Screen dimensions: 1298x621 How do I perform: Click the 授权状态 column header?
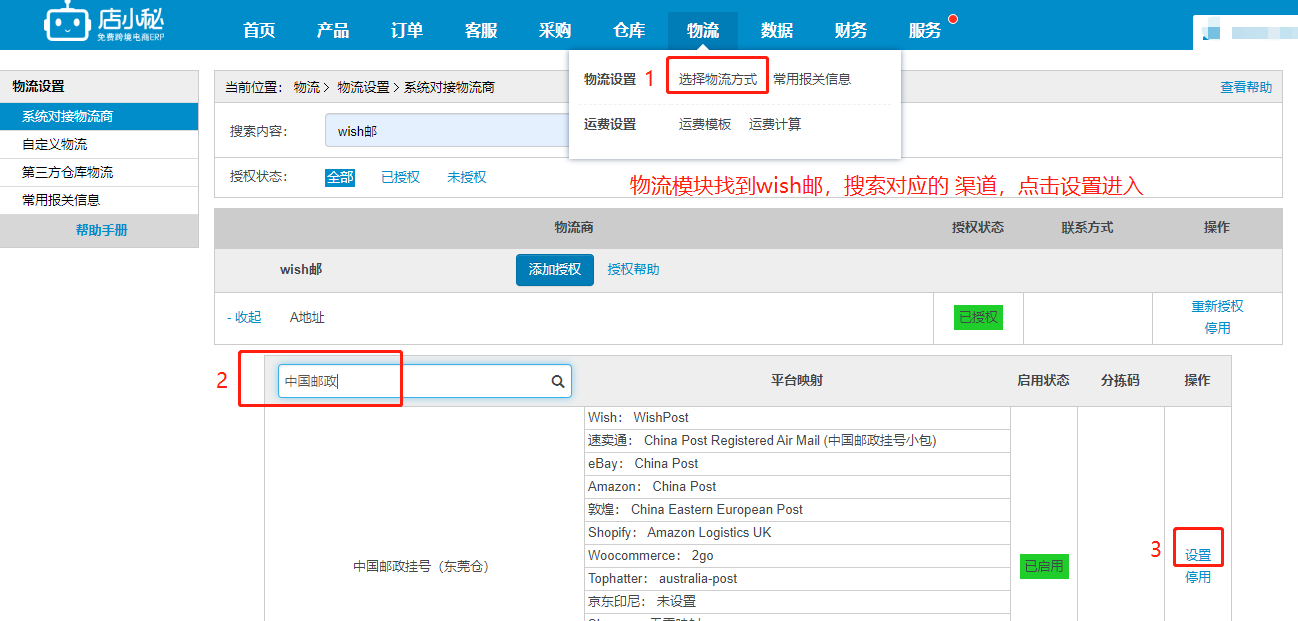click(x=978, y=227)
